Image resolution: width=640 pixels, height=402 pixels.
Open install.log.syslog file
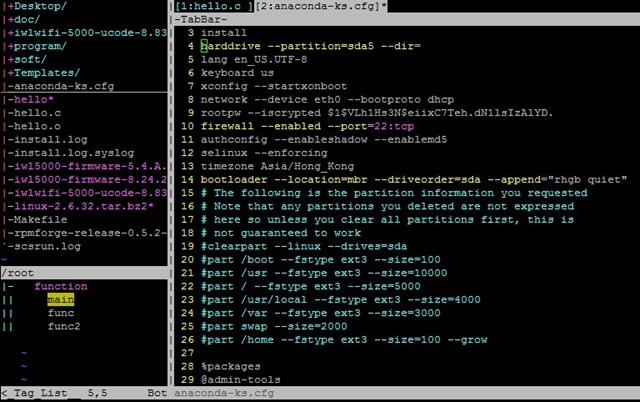click(x=71, y=153)
